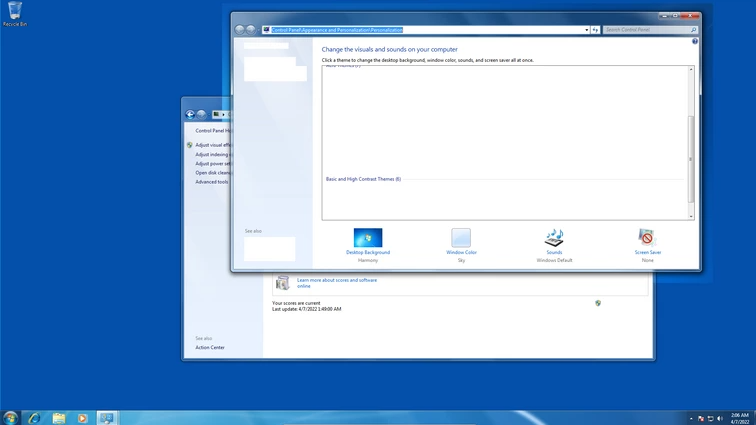Minimize the Personalization window
This screenshot has height=425, width=756.
pyautogui.click(x=664, y=16)
